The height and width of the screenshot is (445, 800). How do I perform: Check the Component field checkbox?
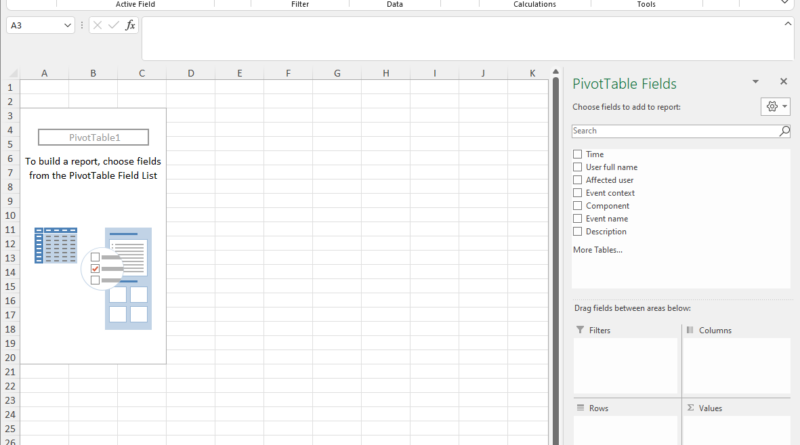coord(578,206)
